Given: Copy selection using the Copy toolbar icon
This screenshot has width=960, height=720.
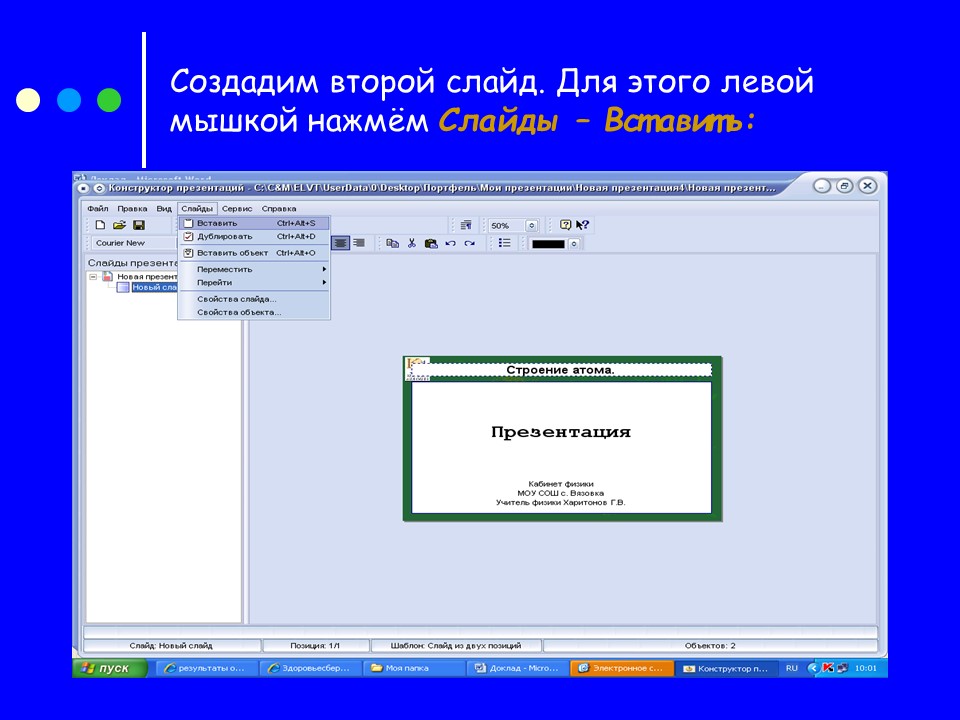Looking at the screenshot, I should (x=391, y=243).
